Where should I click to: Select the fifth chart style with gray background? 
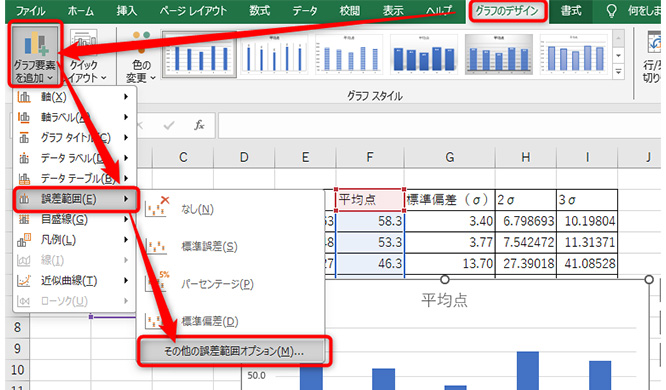(x=499, y=54)
